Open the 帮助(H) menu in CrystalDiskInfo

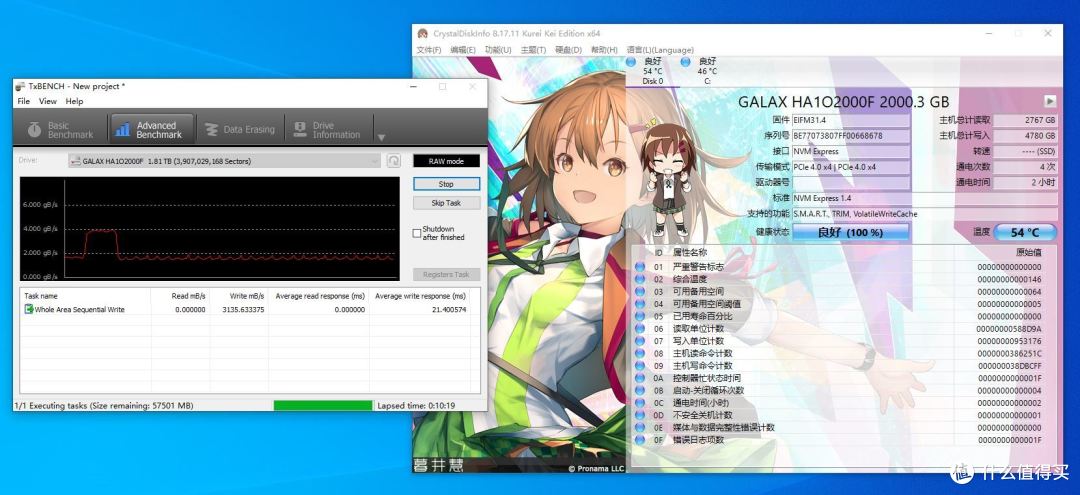click(604, 50)
